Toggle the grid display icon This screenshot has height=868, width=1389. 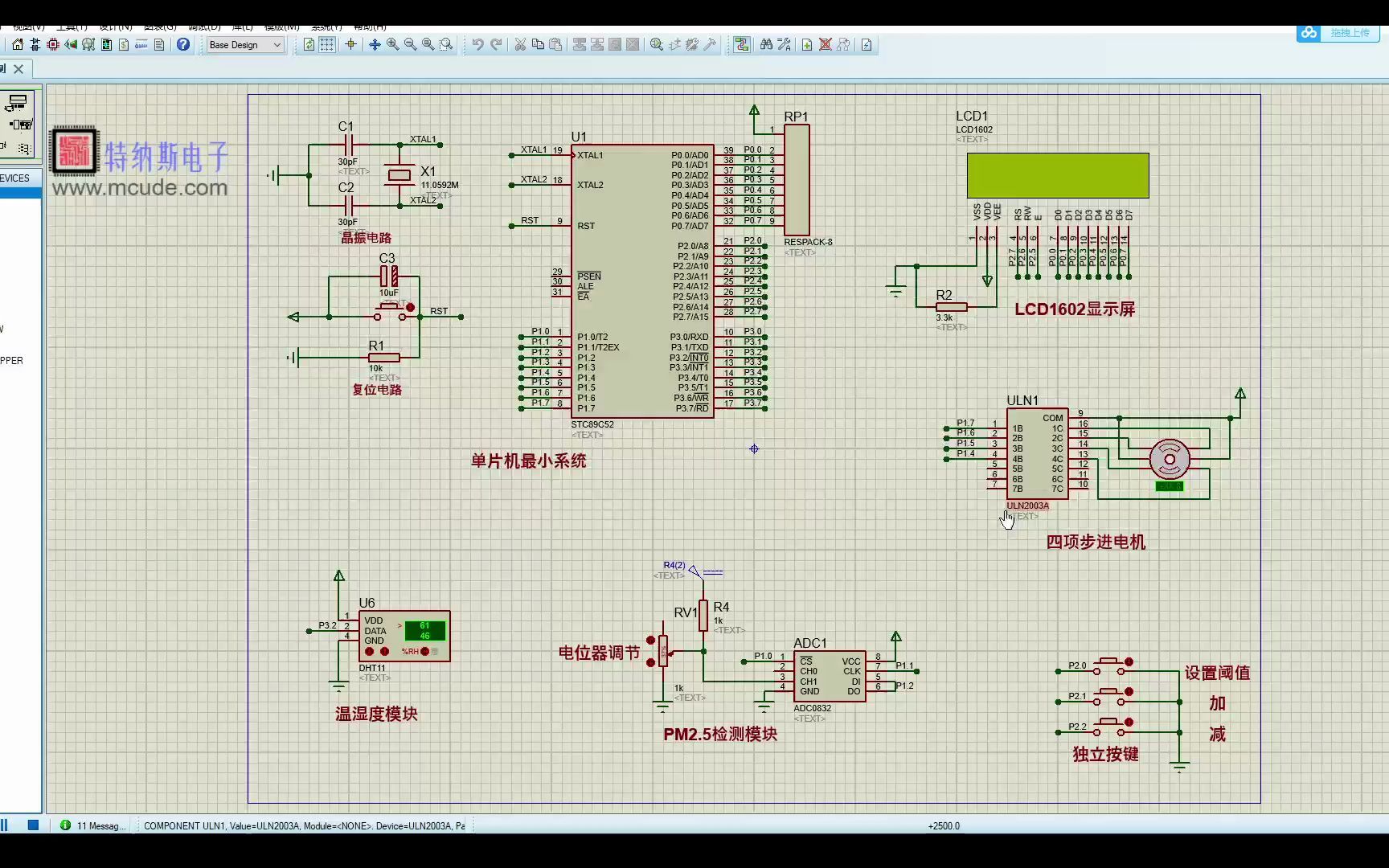(x=327, y=45)
